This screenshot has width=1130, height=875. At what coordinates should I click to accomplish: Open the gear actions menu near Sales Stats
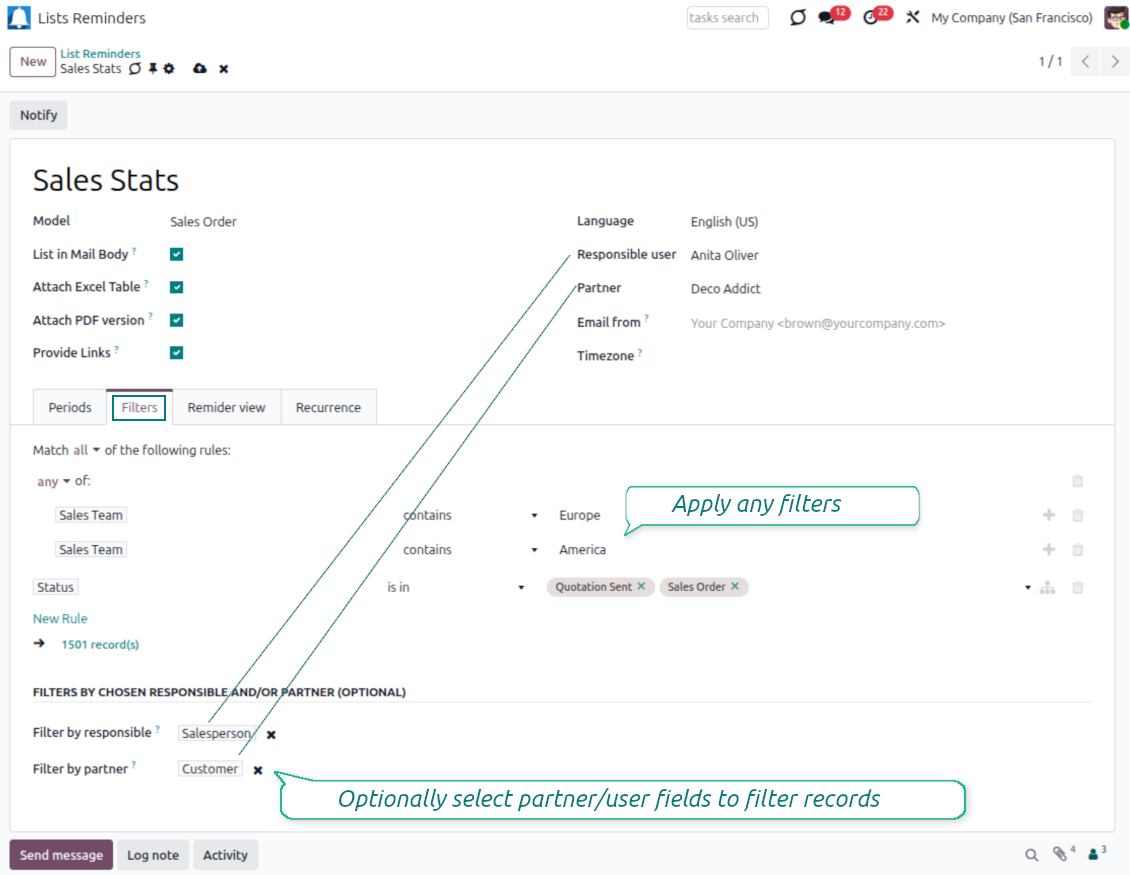169,69
